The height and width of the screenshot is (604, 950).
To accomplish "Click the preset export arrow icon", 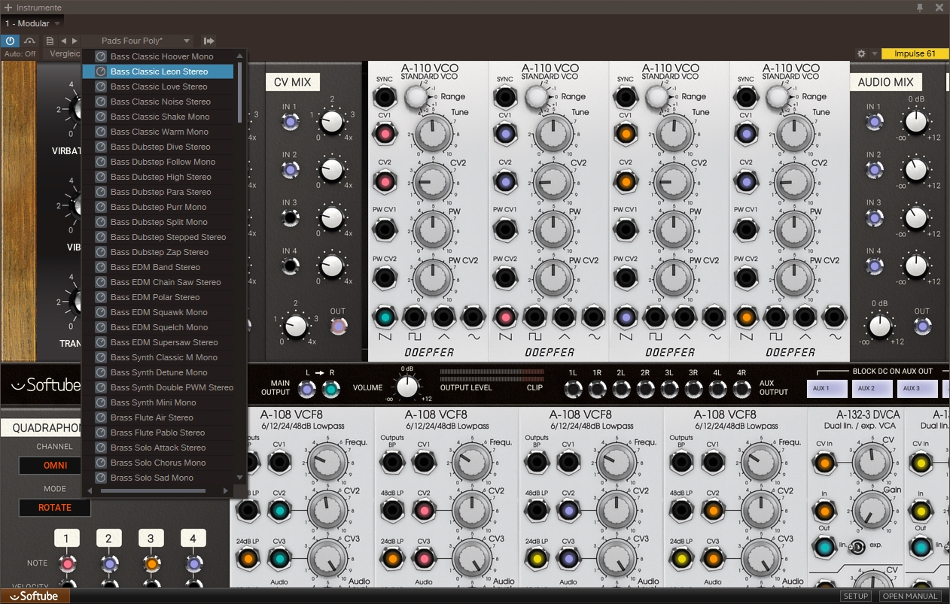I will [x=208, y=41].
